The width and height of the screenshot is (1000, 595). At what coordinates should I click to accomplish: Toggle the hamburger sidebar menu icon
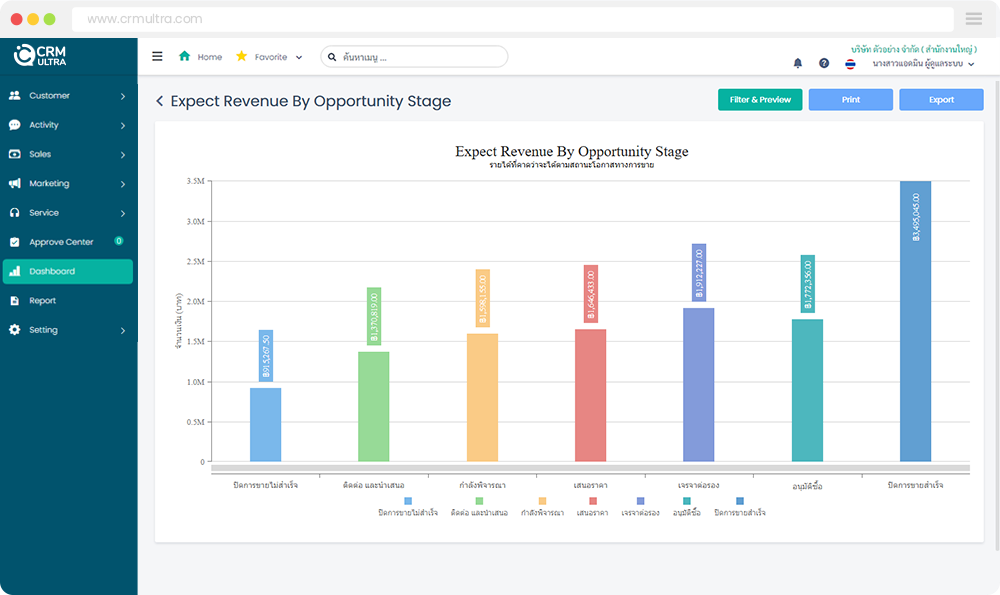[157, 56]
